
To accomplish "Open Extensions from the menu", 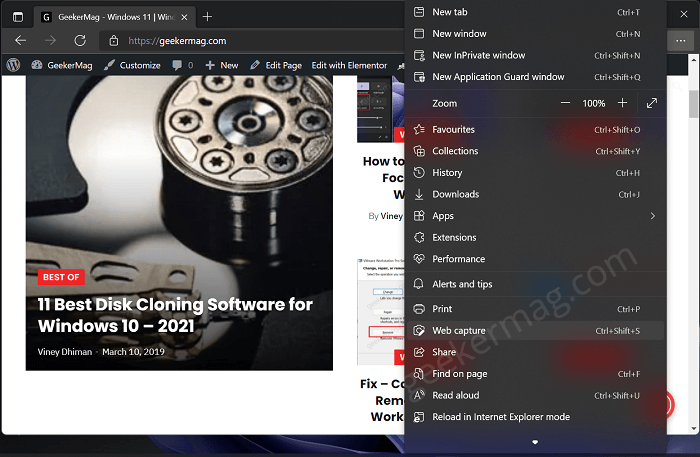I will coord(535,237).
